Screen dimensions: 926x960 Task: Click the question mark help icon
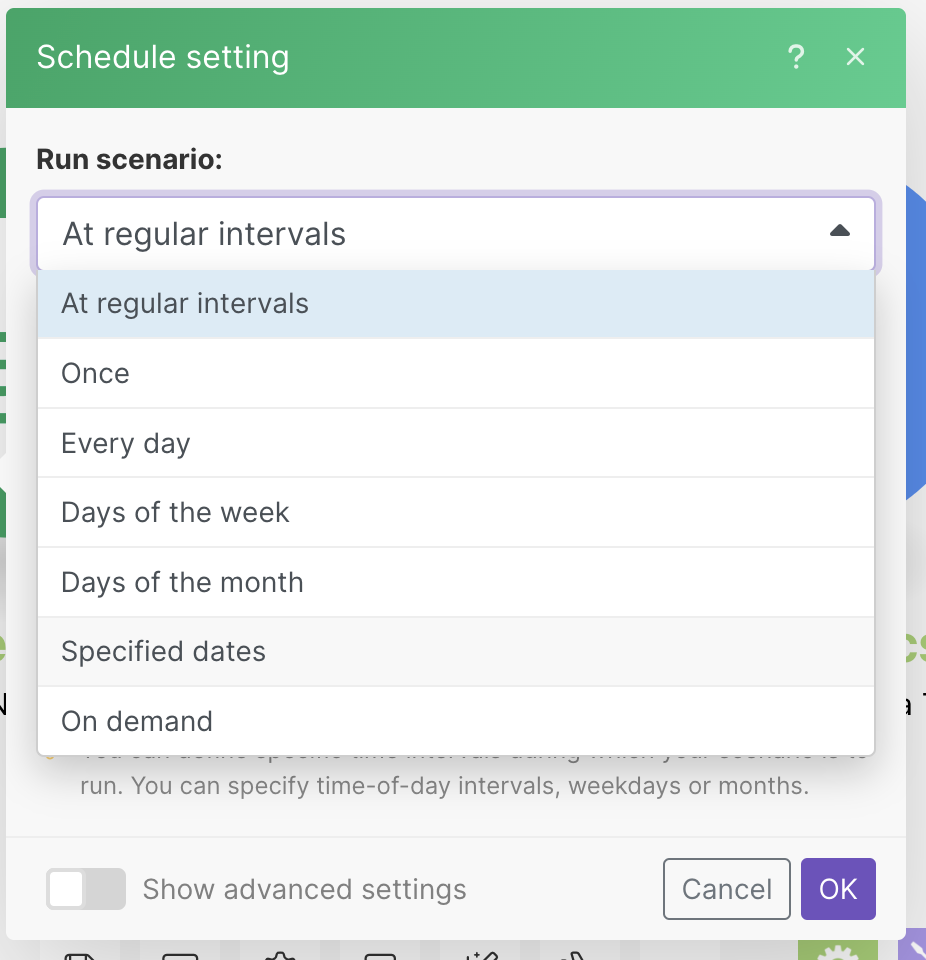[796, 57]
